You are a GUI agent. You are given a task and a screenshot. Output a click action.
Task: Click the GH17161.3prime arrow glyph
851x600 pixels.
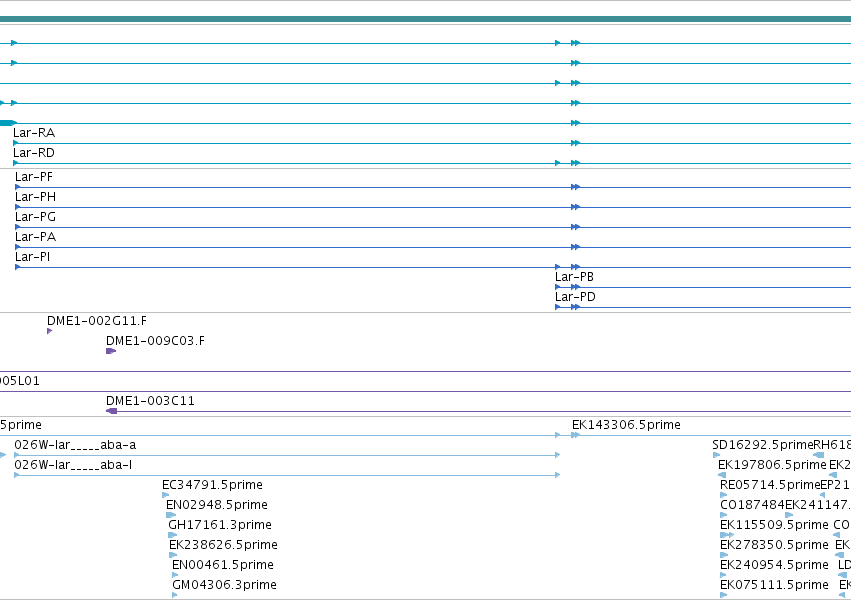pos(173,535)
